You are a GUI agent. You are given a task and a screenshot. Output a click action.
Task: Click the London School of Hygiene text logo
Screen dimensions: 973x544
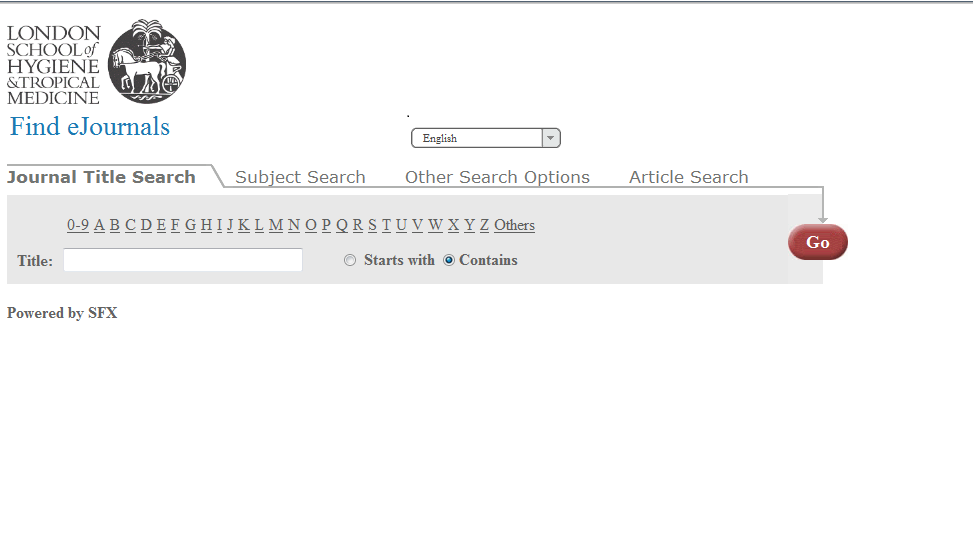coord(53,65)
